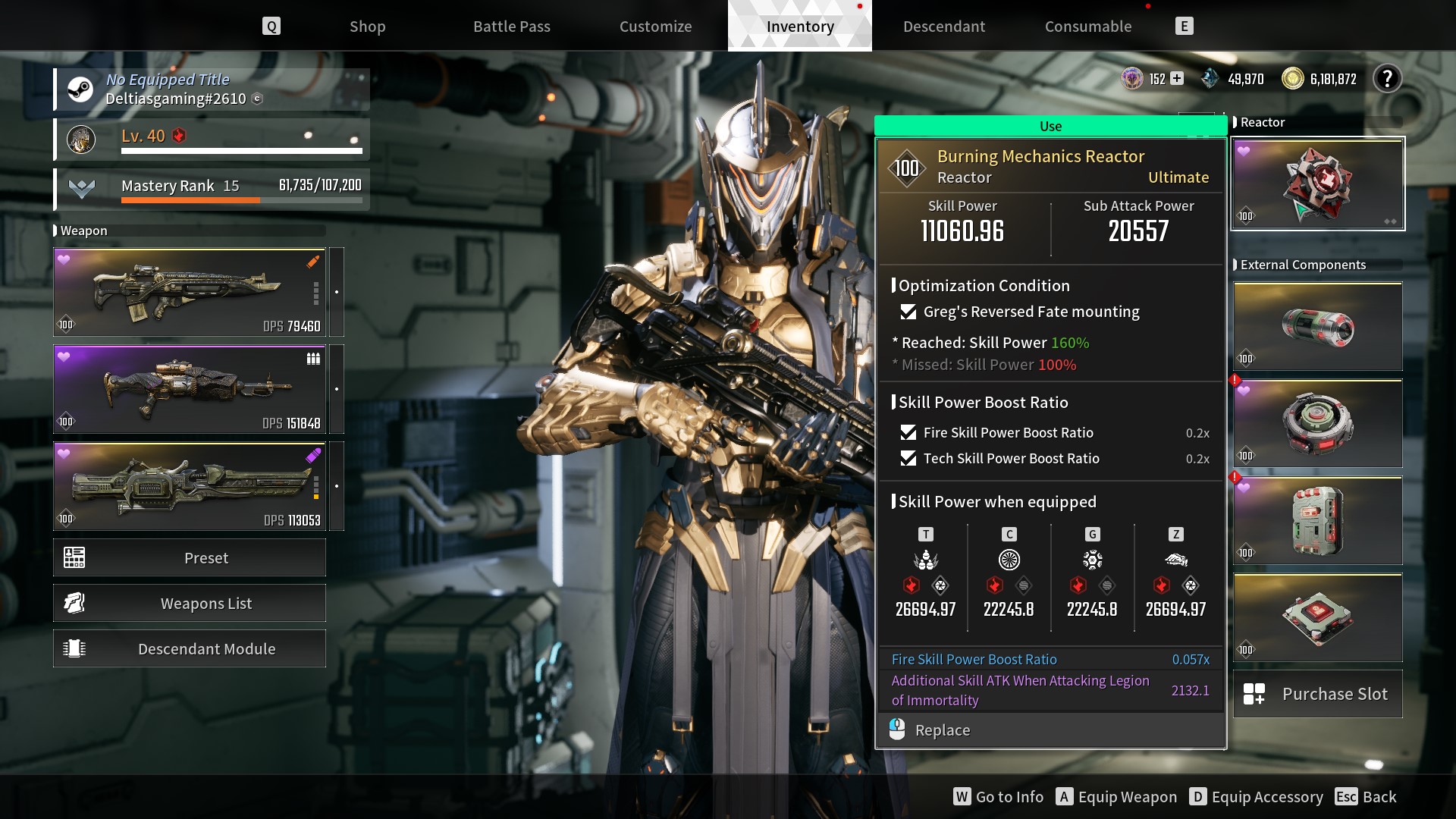Viewport: 1456px width, 819px height.
Task: Click Fire Skill Power Boost Ratio 0.057x stat
Action: click(1050, 660)
